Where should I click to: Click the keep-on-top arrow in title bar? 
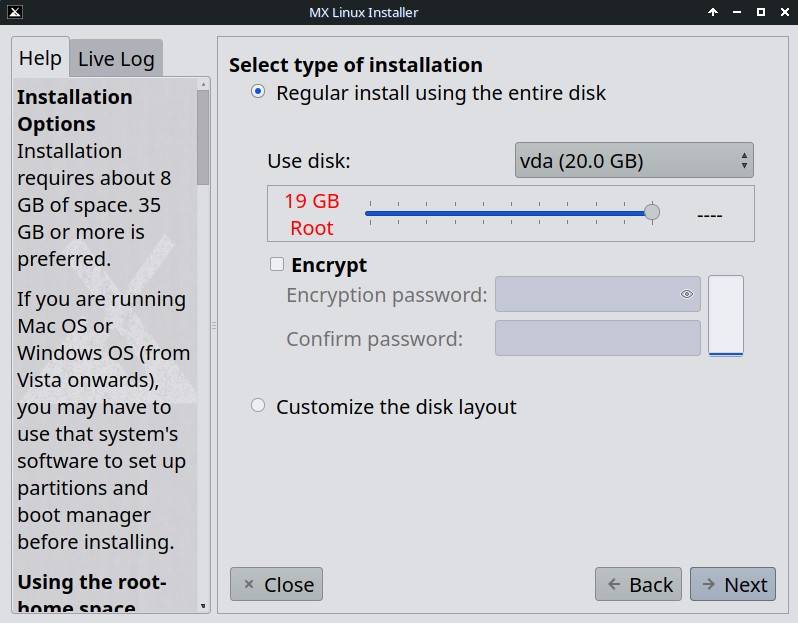(x=713, y=12)
